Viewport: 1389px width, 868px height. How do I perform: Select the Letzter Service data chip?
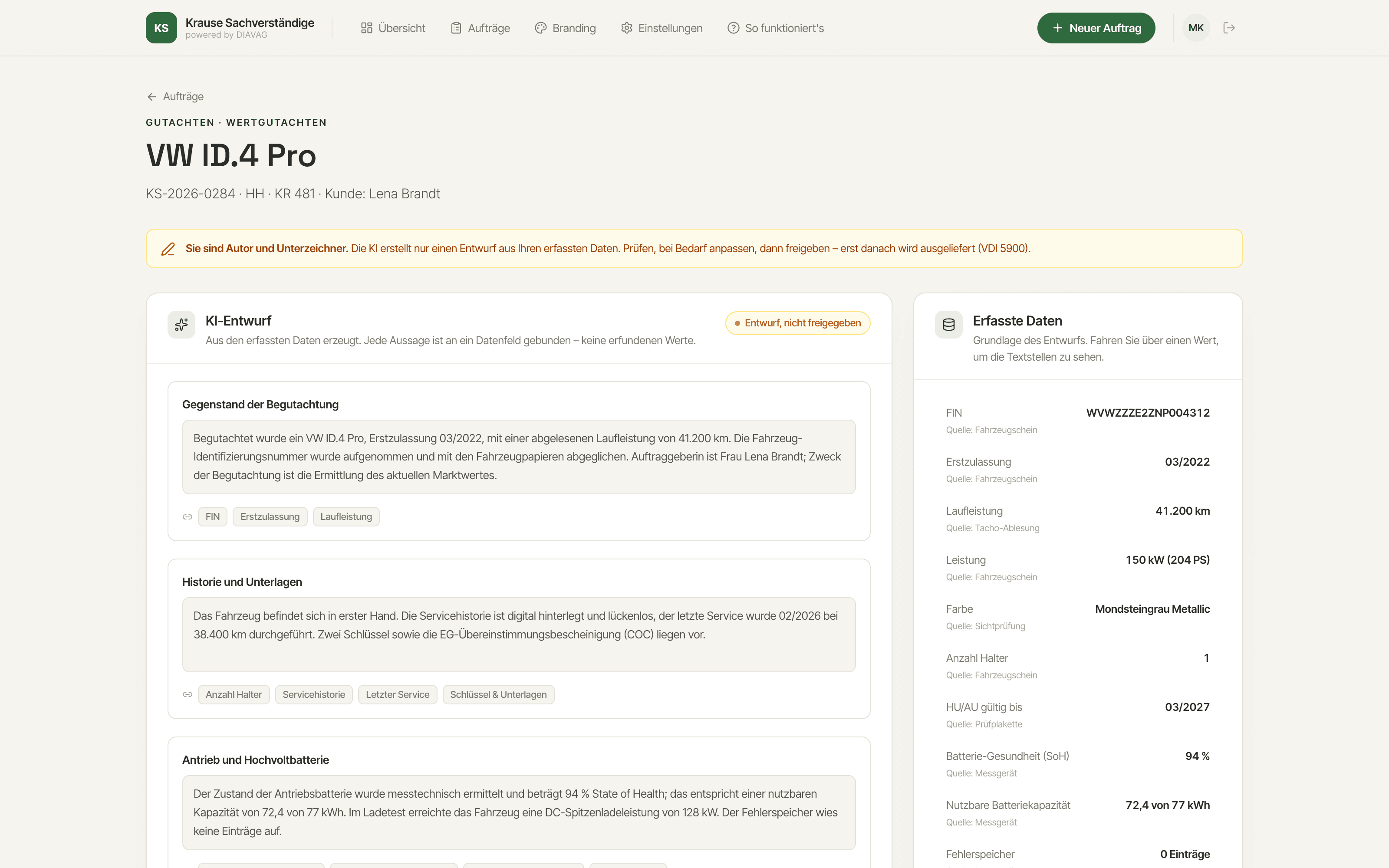point(398,695)
